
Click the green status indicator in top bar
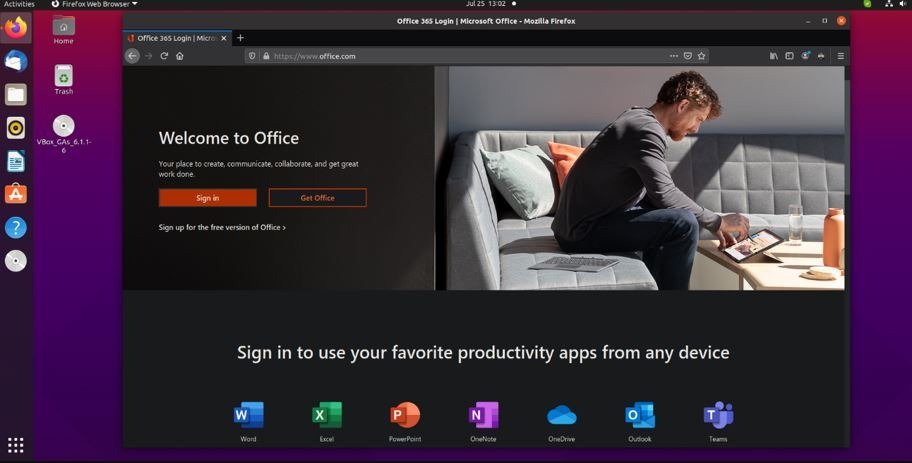867,4
